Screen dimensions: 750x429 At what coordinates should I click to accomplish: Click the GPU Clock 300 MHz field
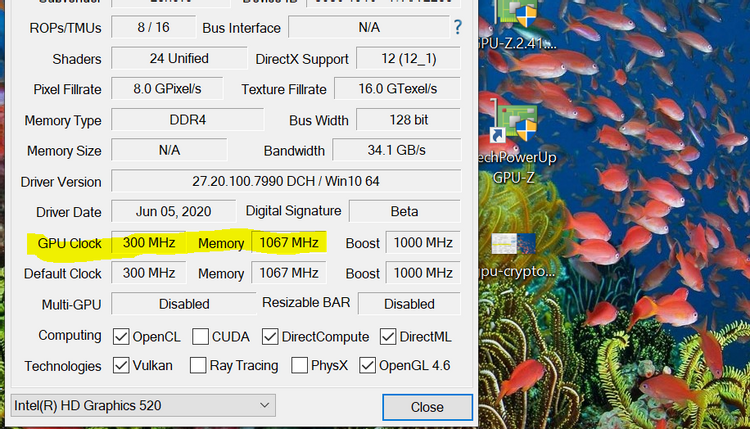[x=149, y=242]
